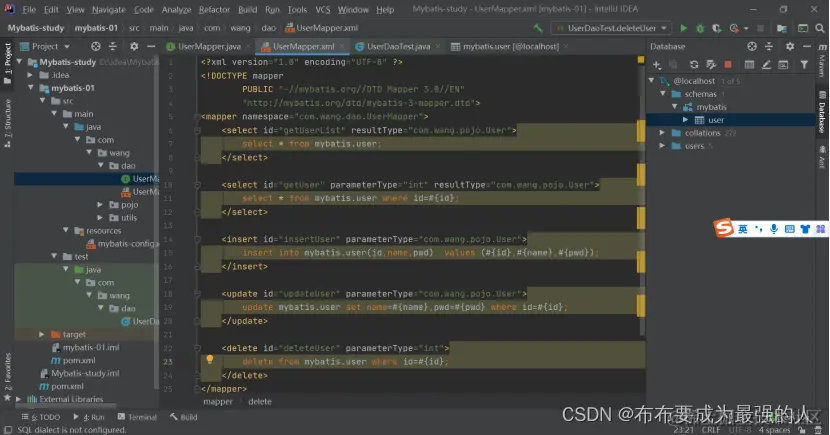Image resolution: width=830 pixels, height=435 pixels.
Task: Click the yellow lightbulb intention icon on line 23
Action: pyautogui.click(x=210, y=359)
